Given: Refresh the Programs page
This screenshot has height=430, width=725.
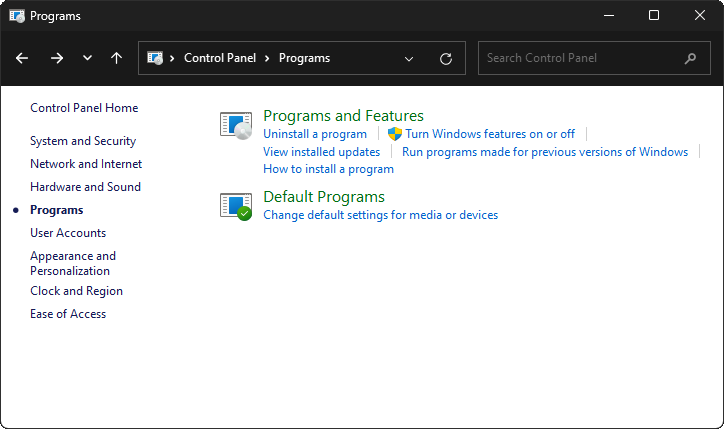Looking at the screenshot, I should 446,59.
